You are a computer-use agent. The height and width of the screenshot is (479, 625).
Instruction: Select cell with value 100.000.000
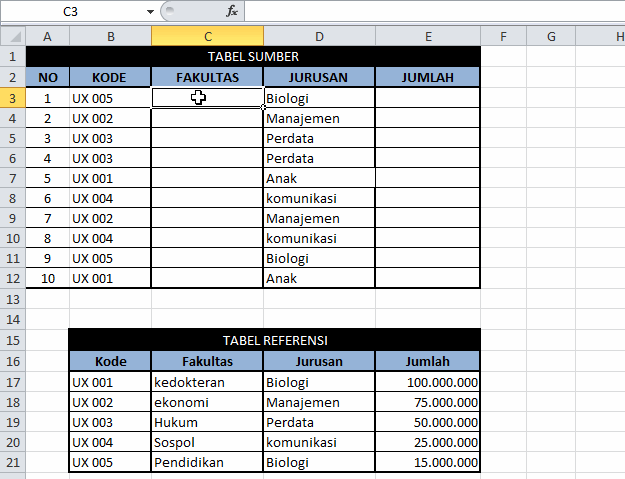click(427, 382)
